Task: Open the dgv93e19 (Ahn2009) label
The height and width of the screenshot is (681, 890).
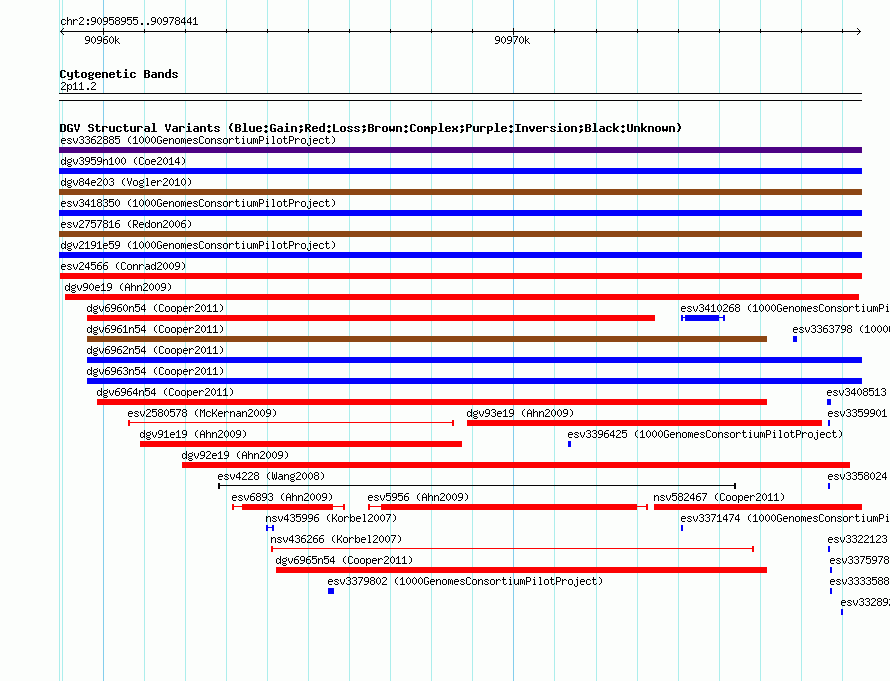Action: 520,413
